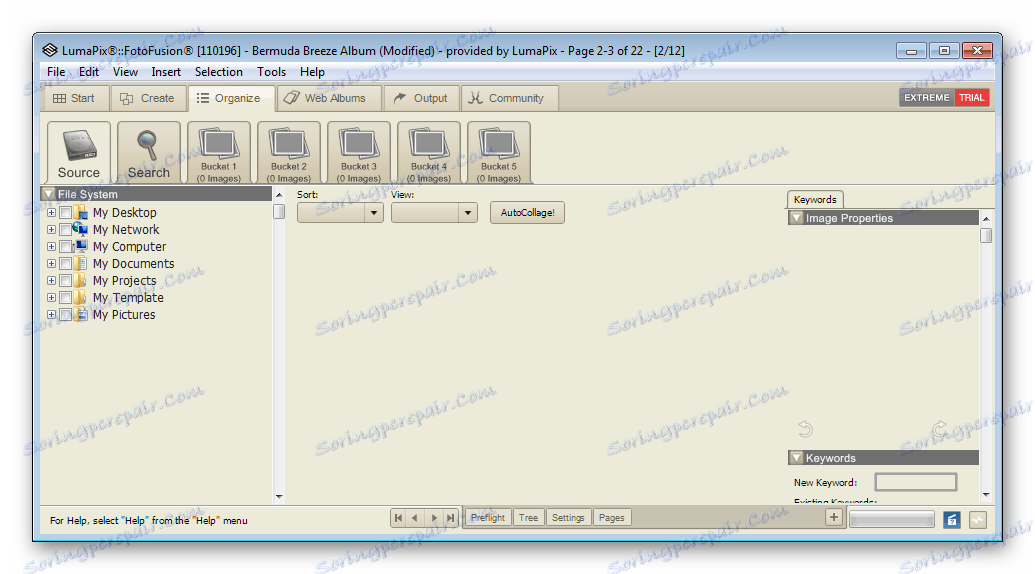Click the plus zoom icon in status bar

click(x=834, y=518)
